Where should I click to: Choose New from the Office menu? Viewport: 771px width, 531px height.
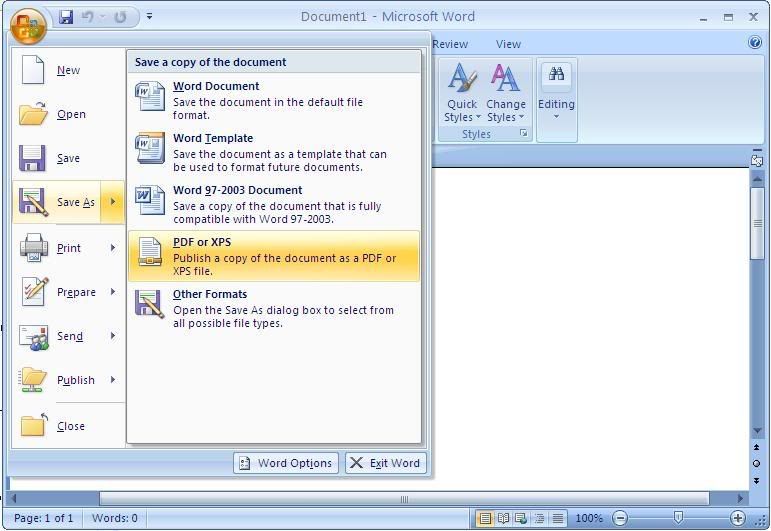point(68,70)
